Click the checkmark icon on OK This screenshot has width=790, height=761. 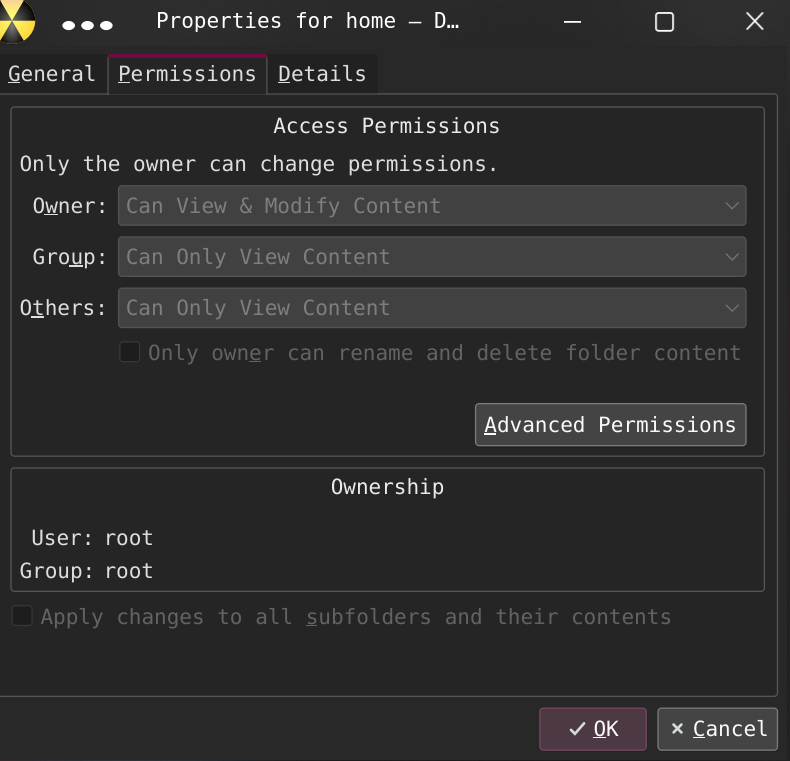577,729
